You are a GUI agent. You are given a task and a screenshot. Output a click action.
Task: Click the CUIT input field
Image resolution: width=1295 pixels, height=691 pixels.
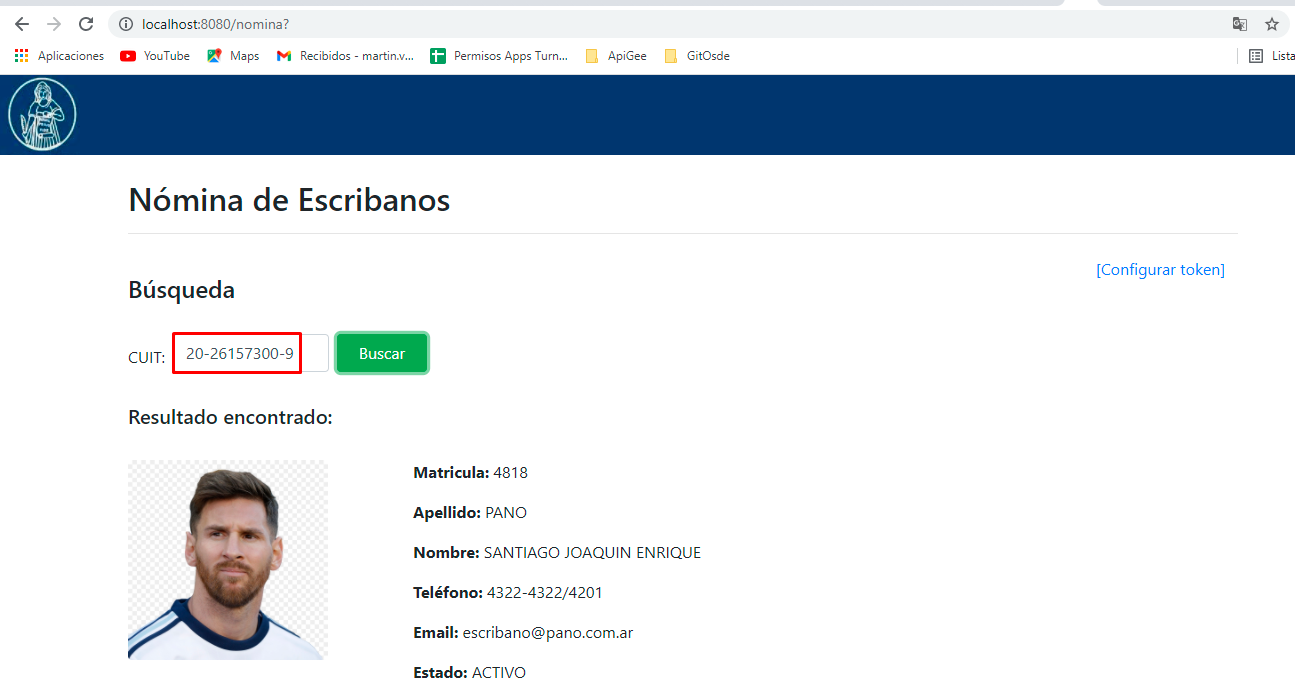point(236,353)
